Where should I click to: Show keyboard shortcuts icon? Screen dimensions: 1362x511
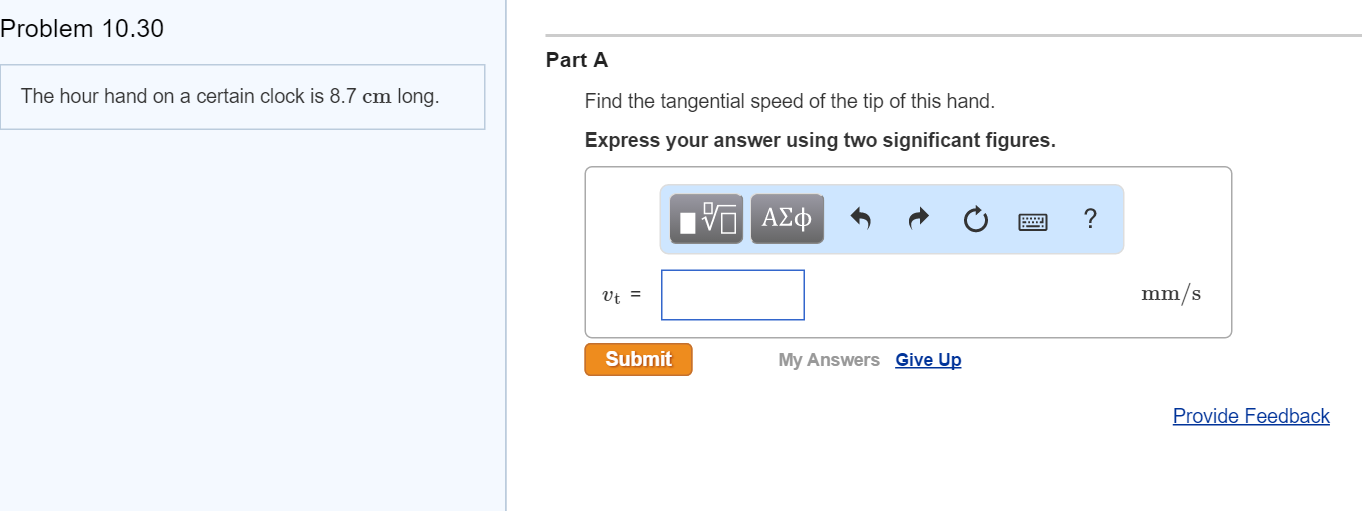click(1033, 221)
